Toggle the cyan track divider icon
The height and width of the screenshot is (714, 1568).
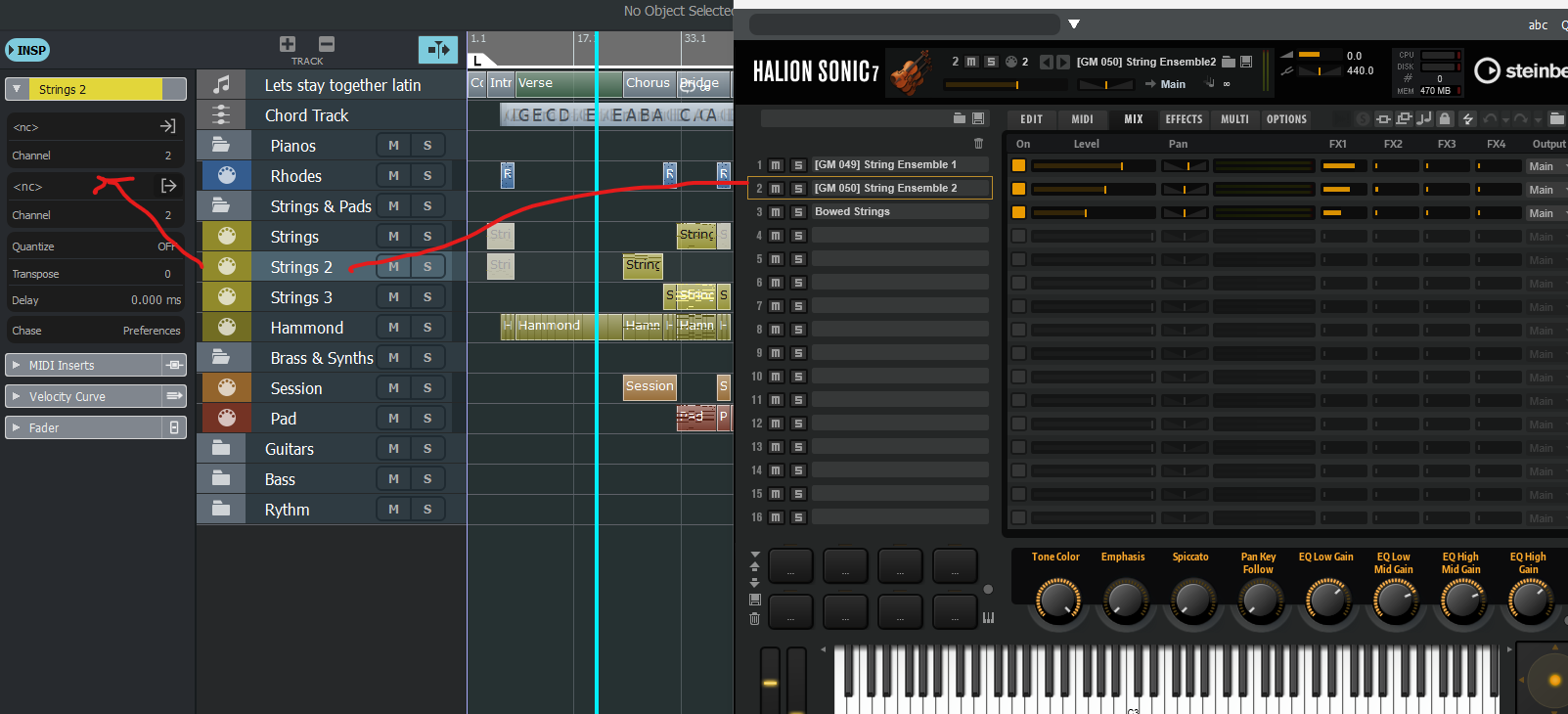(437, 50)
